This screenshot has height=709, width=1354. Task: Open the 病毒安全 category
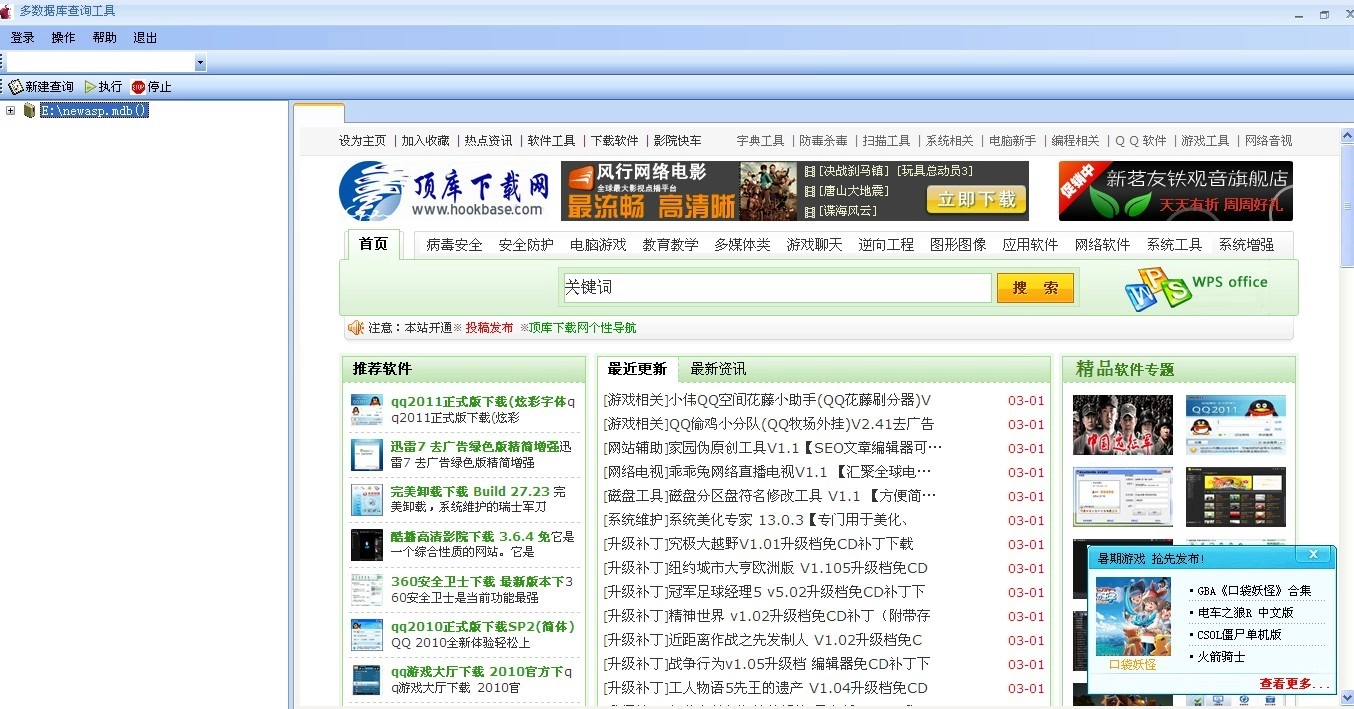(454, 245)
